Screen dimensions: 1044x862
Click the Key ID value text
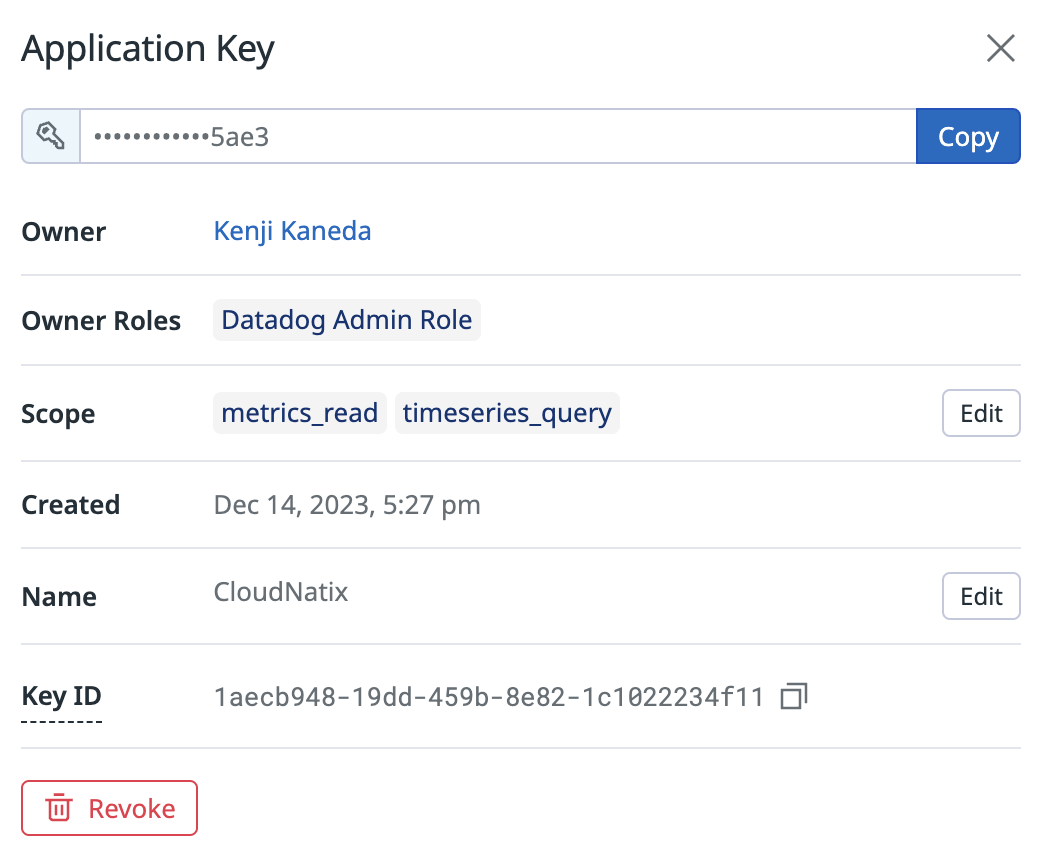(x=488, y=697)
